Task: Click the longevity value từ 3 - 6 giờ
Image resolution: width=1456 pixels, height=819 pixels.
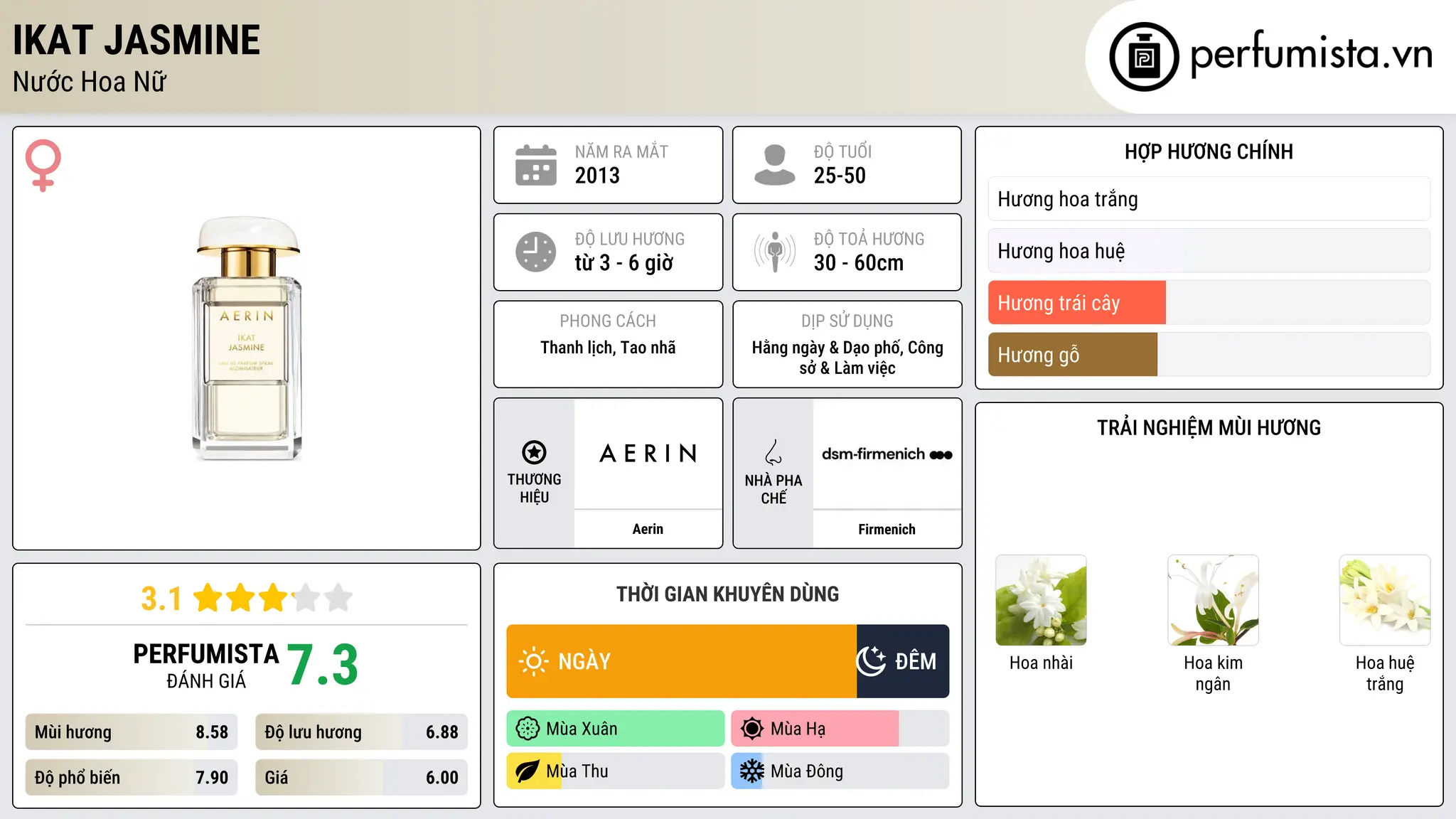Action: [x=624, y=263]
